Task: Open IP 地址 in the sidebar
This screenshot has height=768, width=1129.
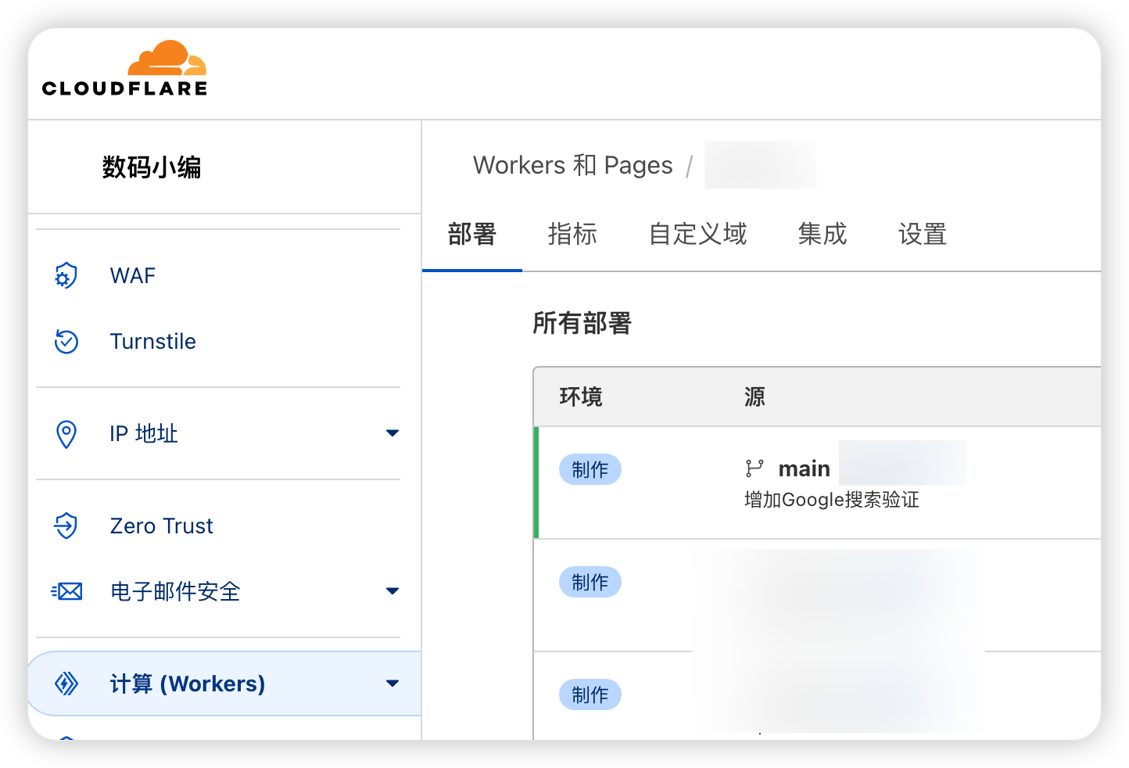Action: tap(143, 434)
